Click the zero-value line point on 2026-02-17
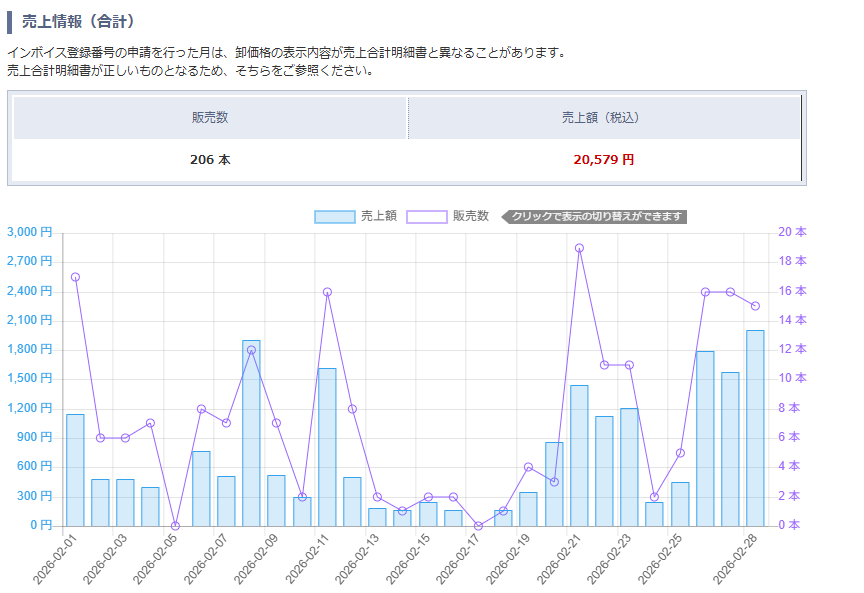This screenshot has height=593, width=864. pyautogui.click(x=478, y=526)
